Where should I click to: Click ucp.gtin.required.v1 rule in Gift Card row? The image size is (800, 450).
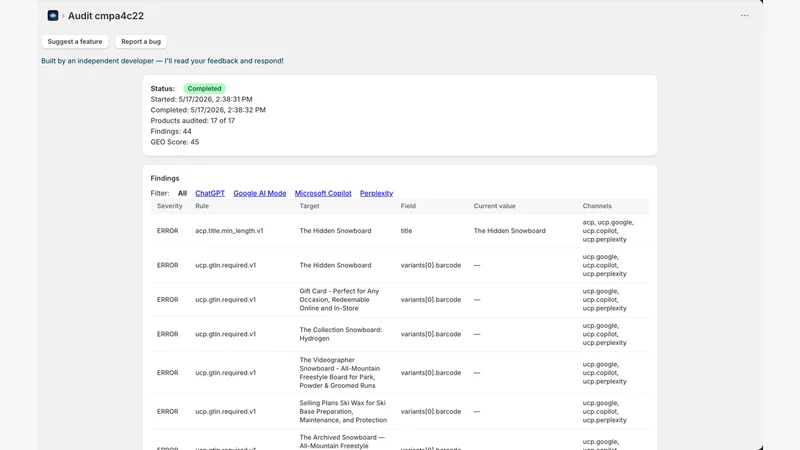point(226,299)
